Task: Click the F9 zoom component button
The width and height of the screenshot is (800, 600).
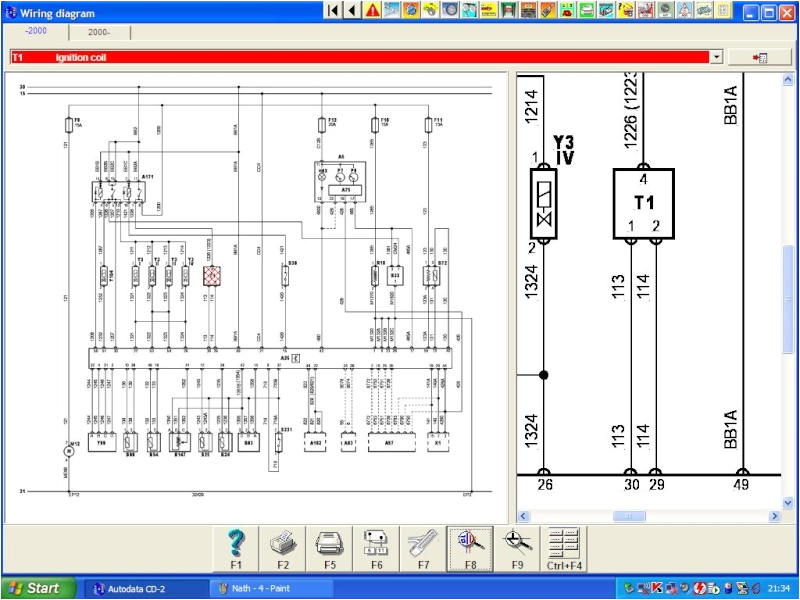Action: click(x=518, y=546)
